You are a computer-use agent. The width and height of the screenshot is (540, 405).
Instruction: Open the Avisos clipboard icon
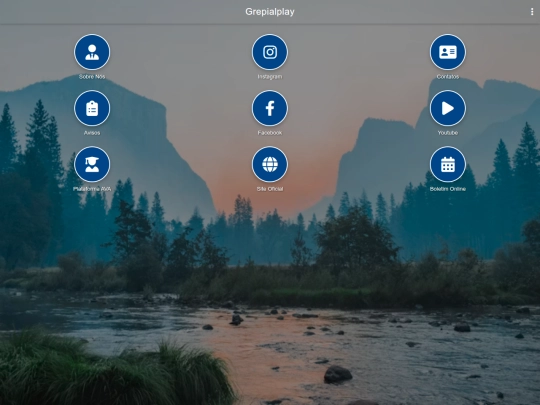tap(92, 108)
